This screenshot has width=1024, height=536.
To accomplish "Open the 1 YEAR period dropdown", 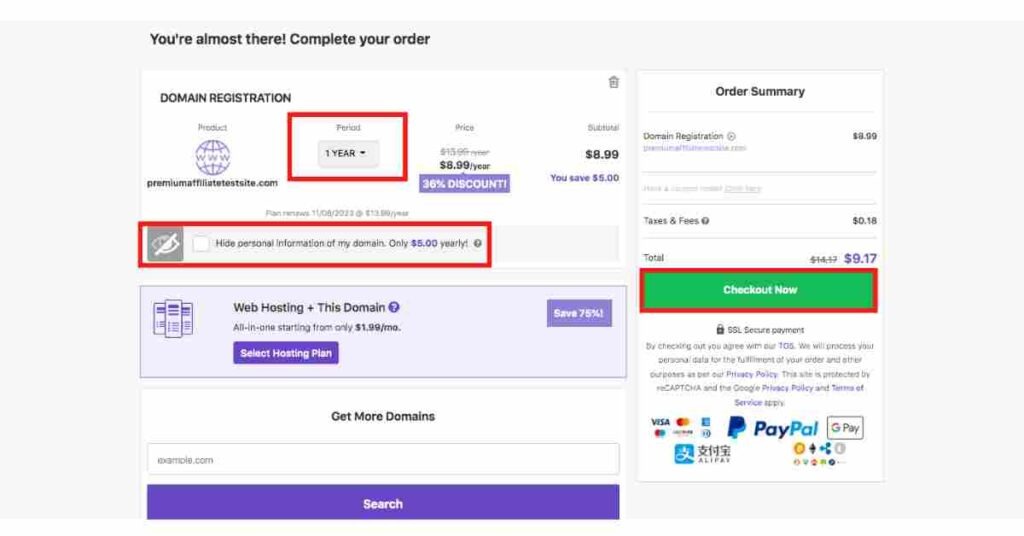I will point(347,153).
